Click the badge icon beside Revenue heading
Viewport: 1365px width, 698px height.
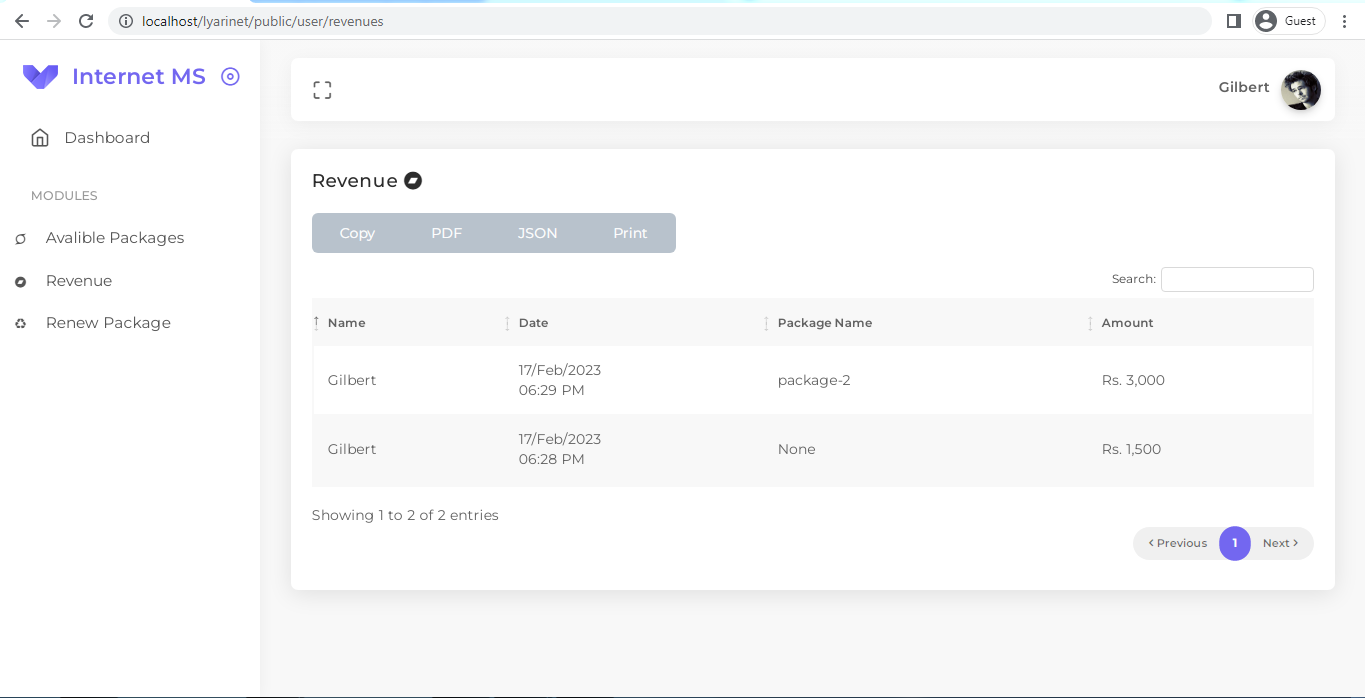click(413, 181)
